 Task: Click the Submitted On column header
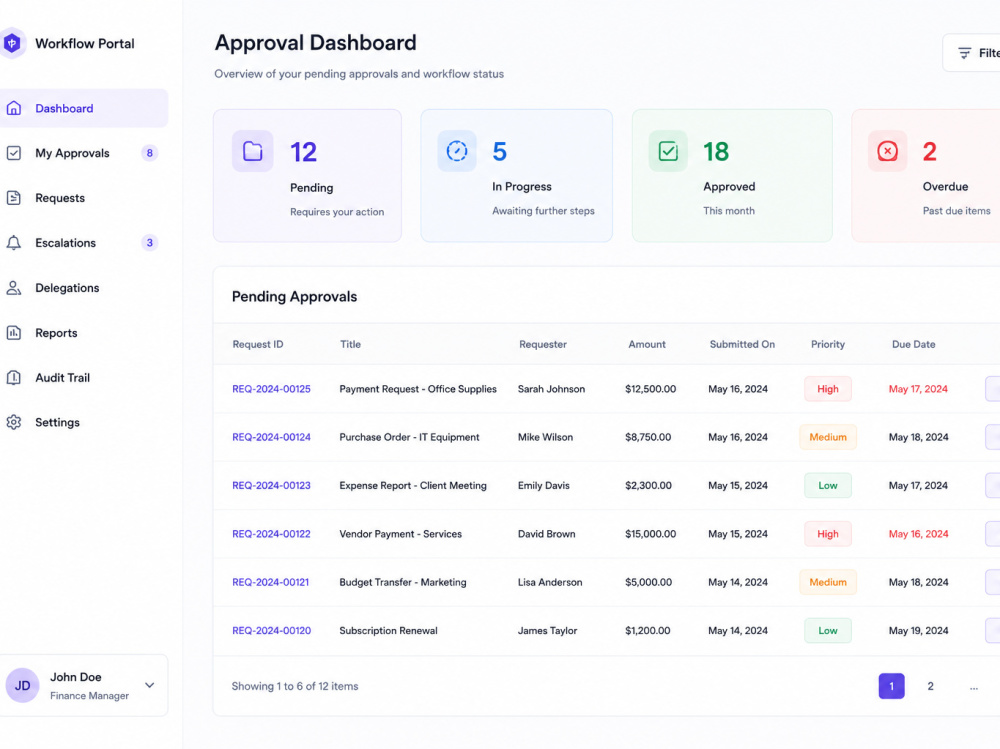tap(742, 344)
